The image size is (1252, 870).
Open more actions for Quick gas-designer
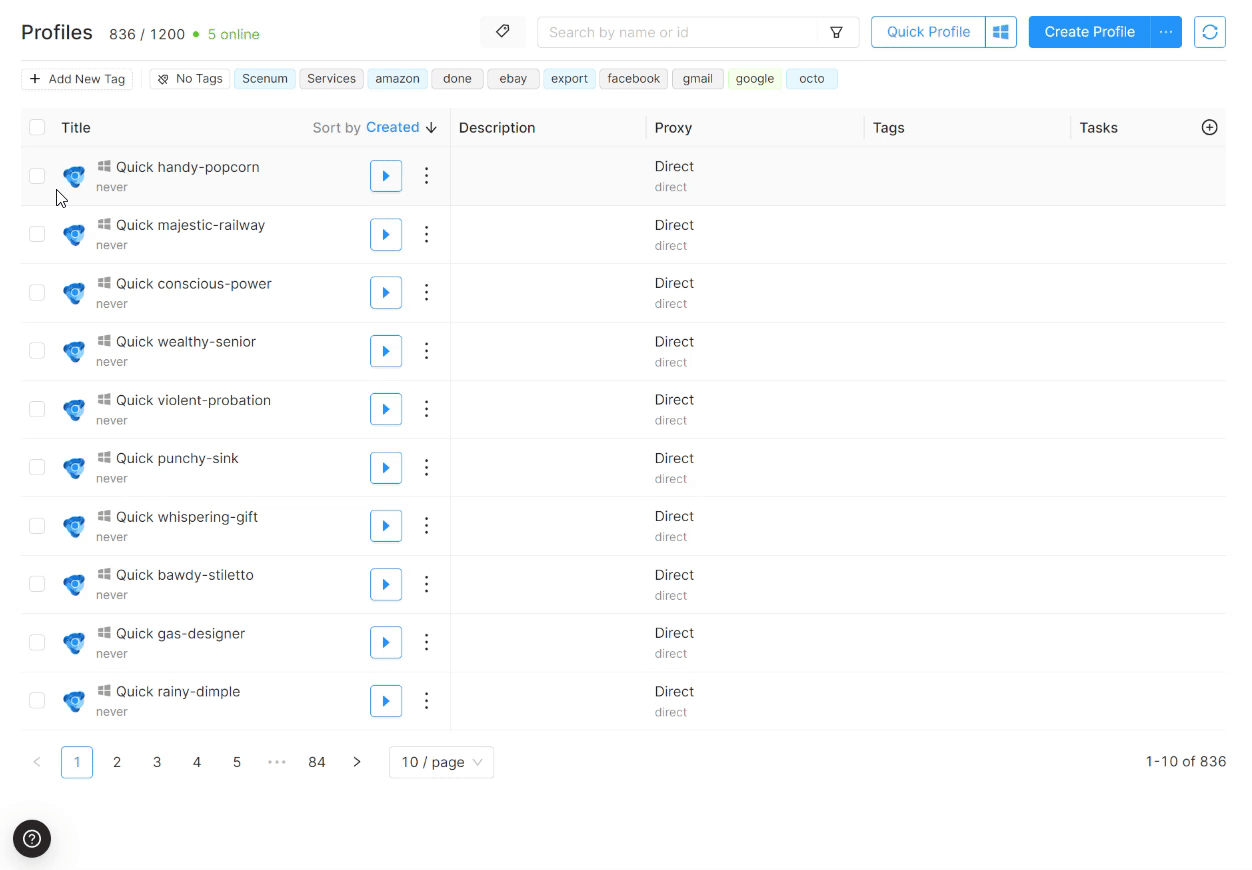[427, 643]
